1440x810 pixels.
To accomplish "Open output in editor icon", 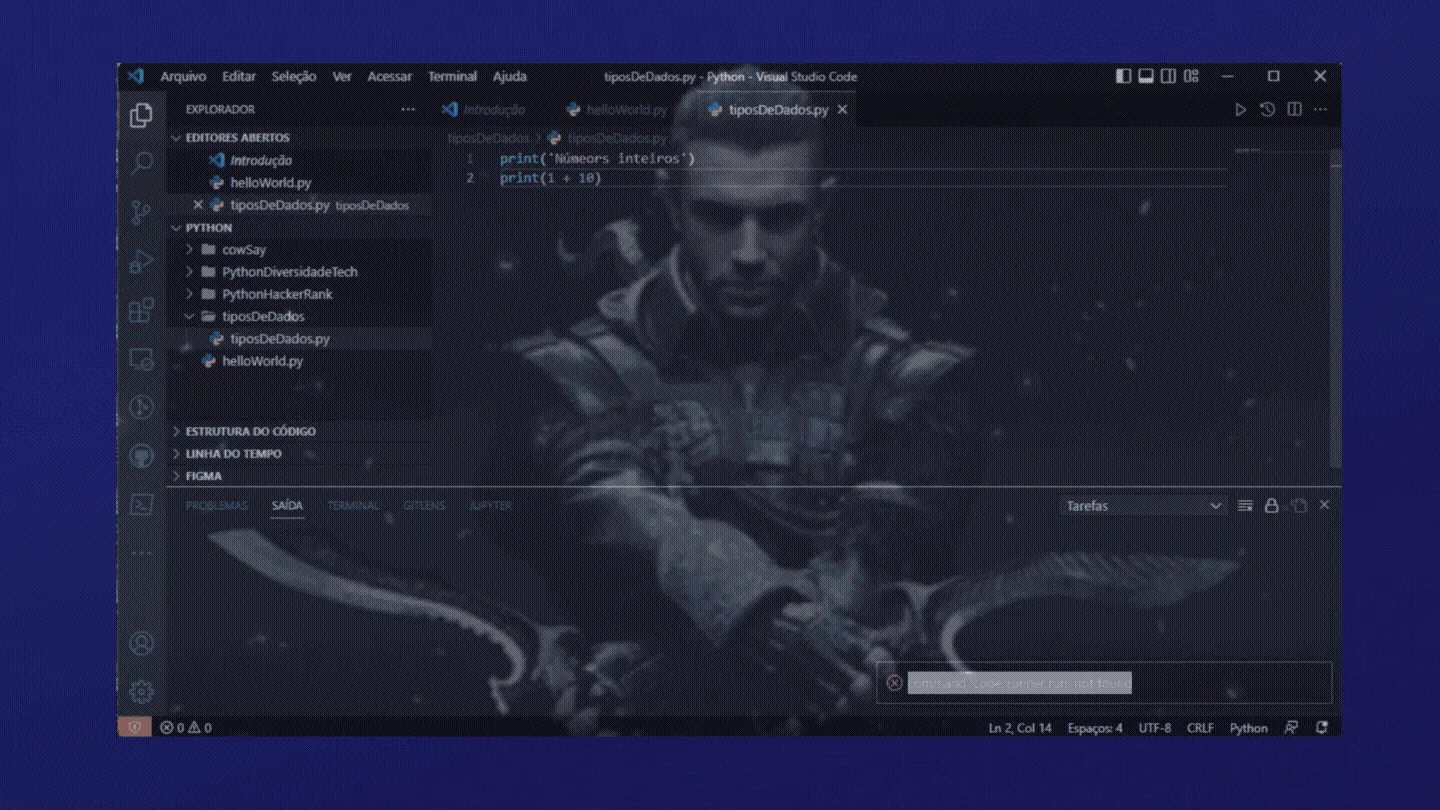I will [1298, 506].
